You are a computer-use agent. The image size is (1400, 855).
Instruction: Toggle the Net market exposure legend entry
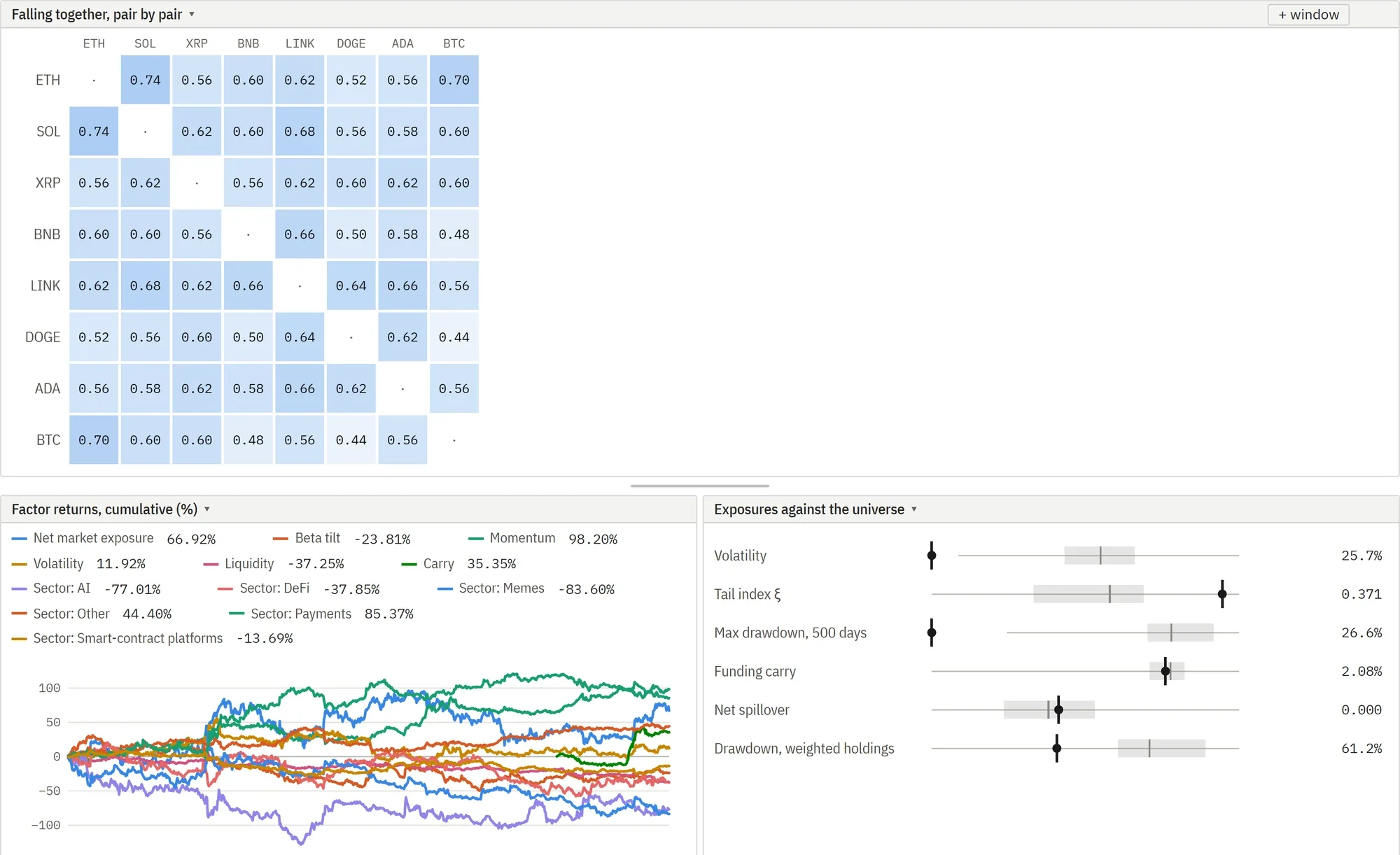tap(113, 538)
